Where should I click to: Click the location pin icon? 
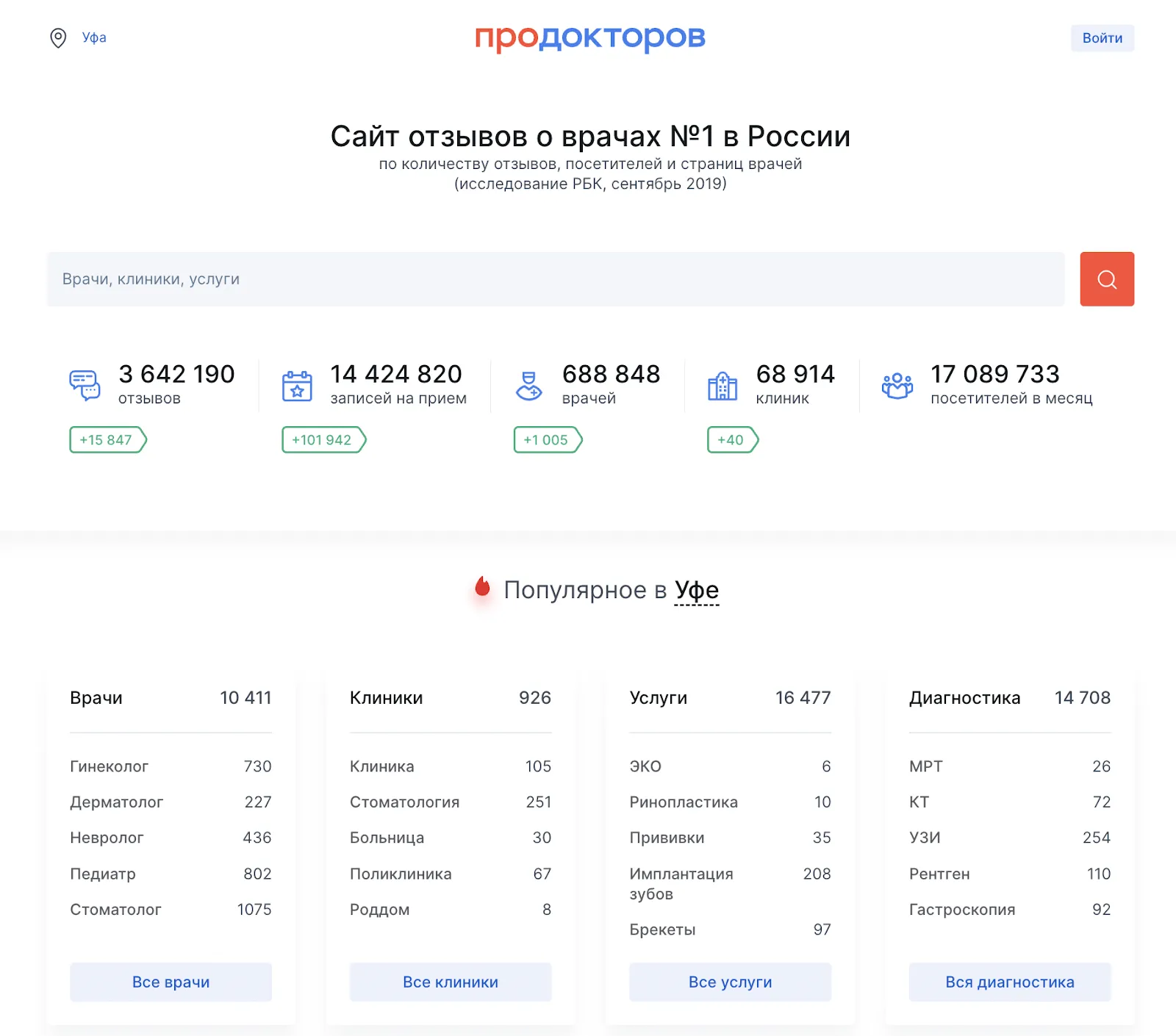(x=58, y=38)
